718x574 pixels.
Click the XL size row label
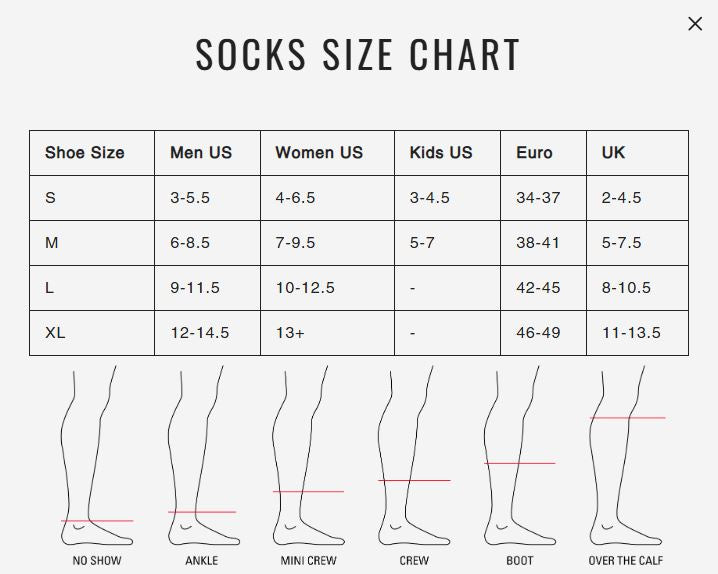(x=55, y=332)
